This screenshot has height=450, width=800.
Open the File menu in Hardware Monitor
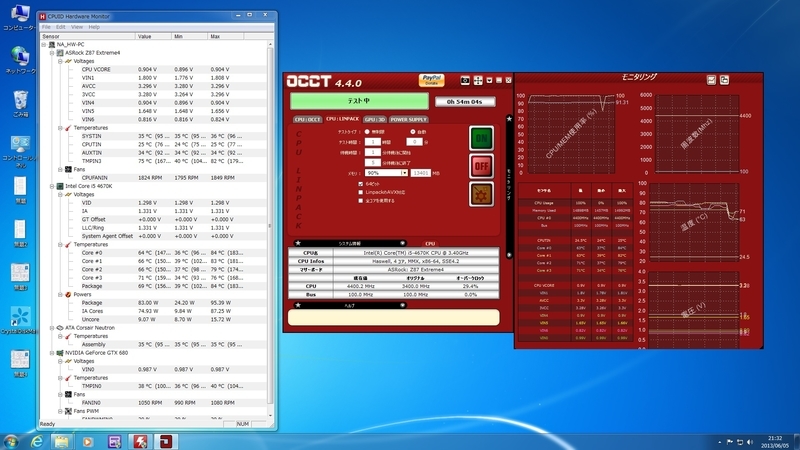pyautogui.click(x=46, y=27)
